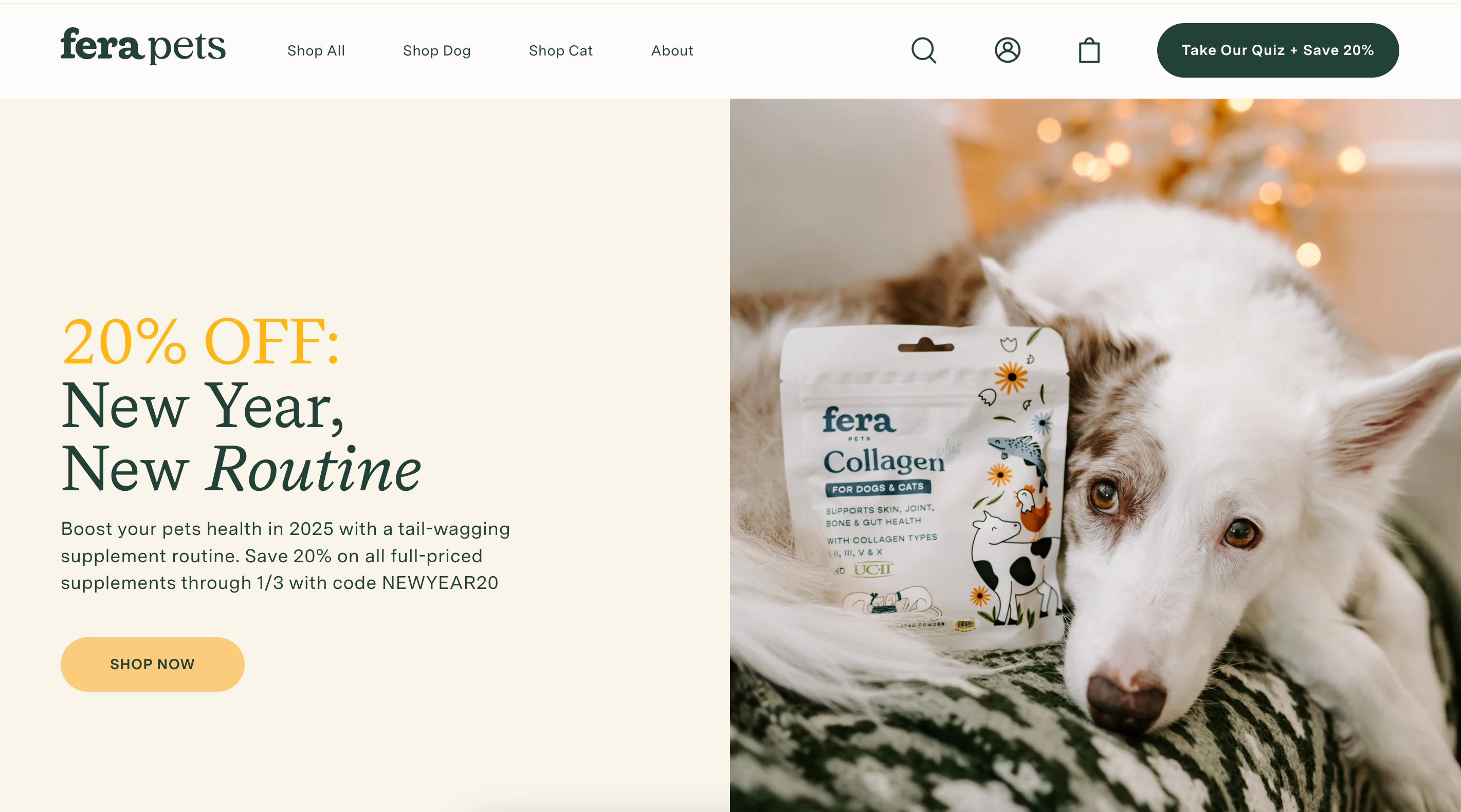Click Take Our Quiz + Save 20% button
Viewport: 1461px width, 812px height.
coord(1278,50)
